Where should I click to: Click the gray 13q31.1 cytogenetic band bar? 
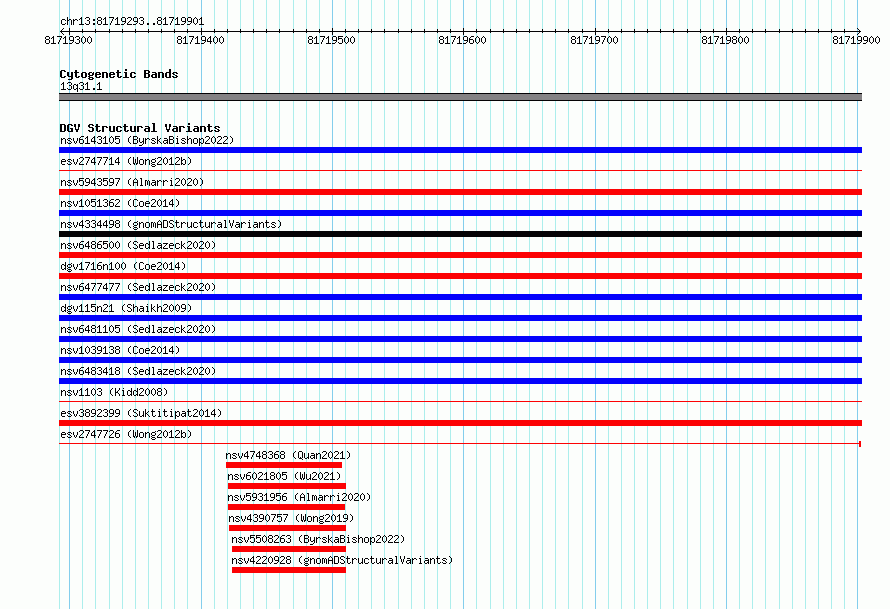[460, 97]
